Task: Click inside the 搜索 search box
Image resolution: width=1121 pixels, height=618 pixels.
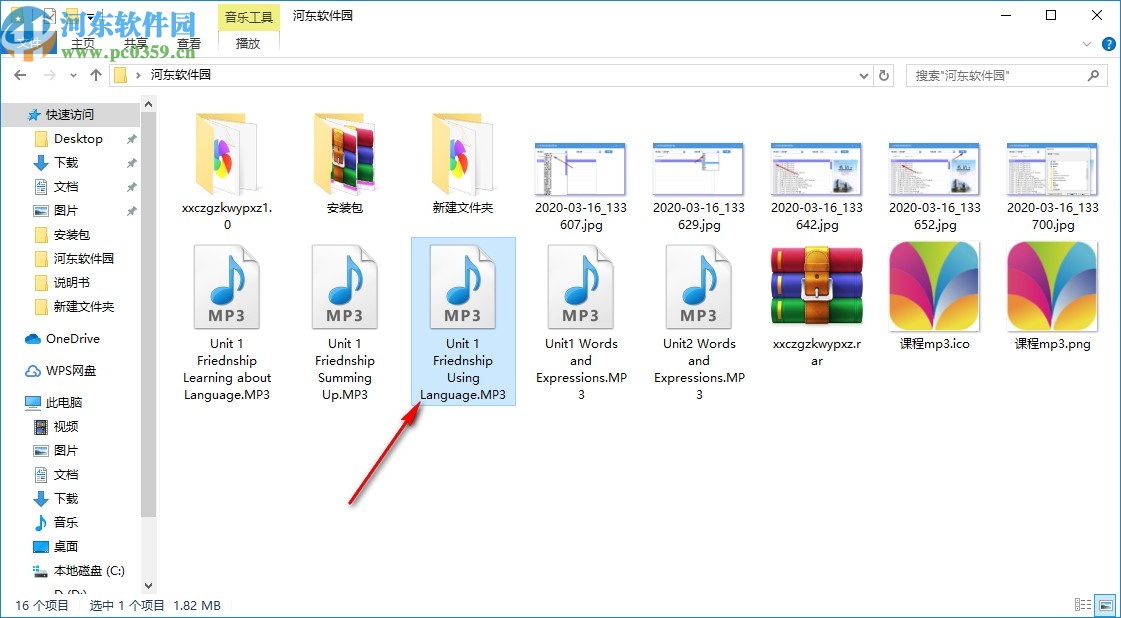Action: (1000, 75)
